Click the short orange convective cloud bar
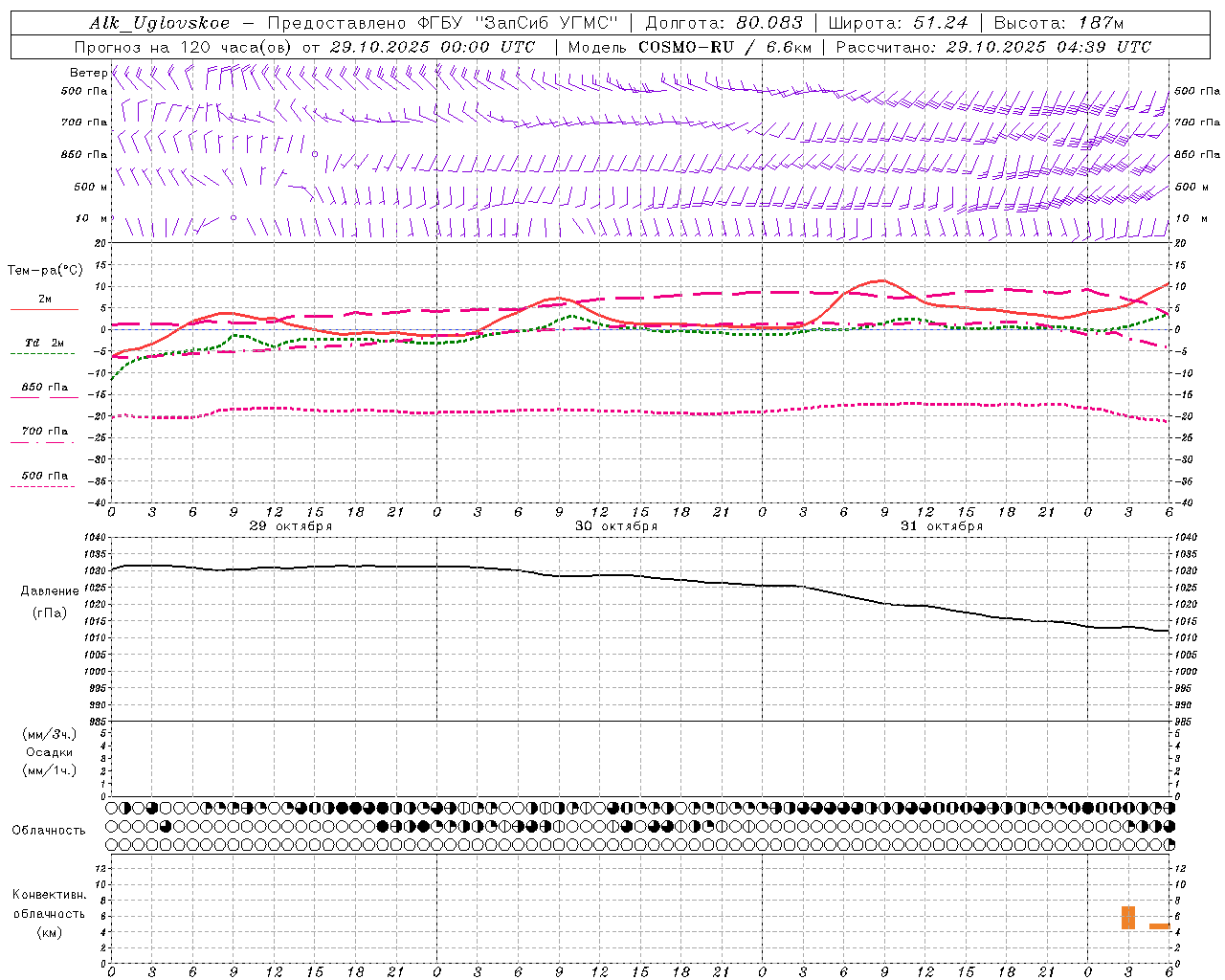 (1159, 925)
